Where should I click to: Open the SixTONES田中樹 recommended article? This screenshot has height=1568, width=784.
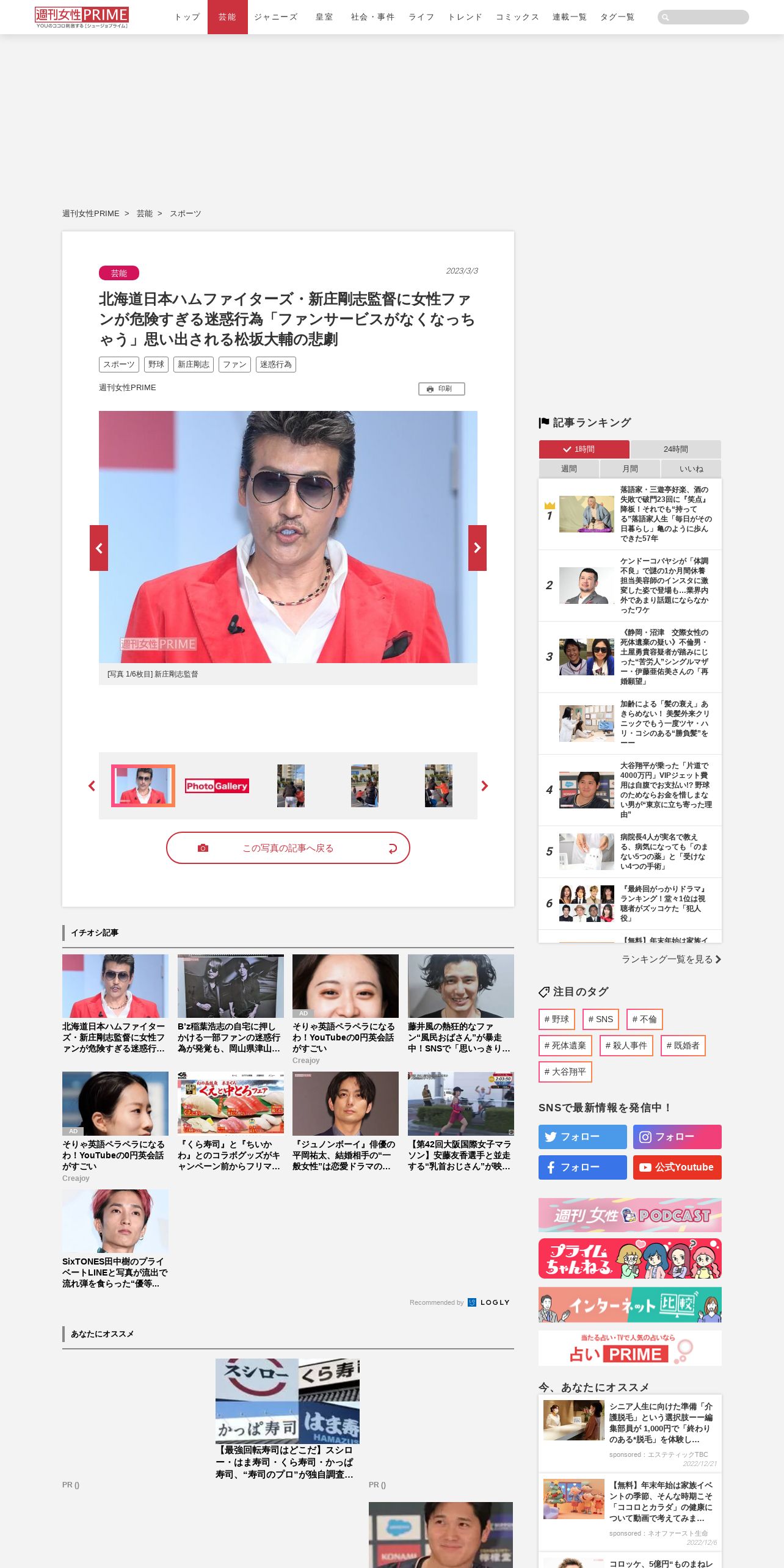[x=115, y=1240]
